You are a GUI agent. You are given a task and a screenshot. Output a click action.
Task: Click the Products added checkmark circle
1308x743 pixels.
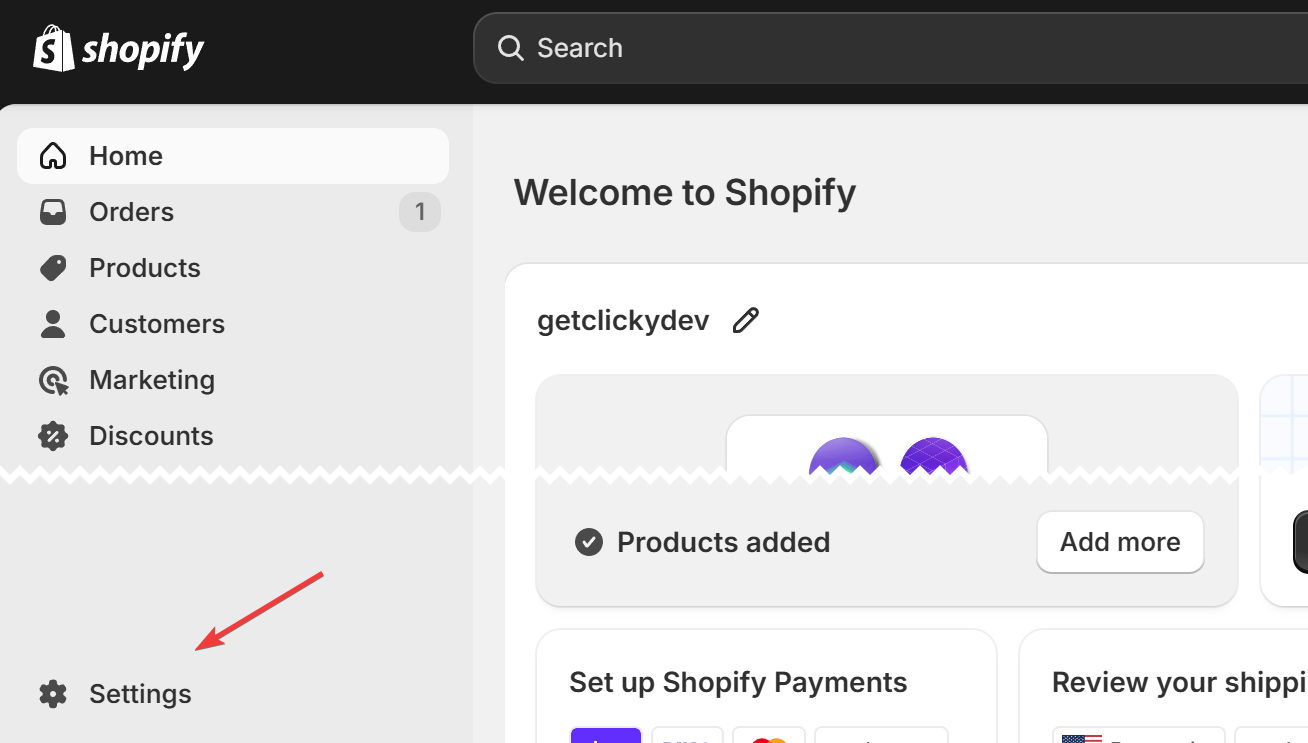click(589, 542)
